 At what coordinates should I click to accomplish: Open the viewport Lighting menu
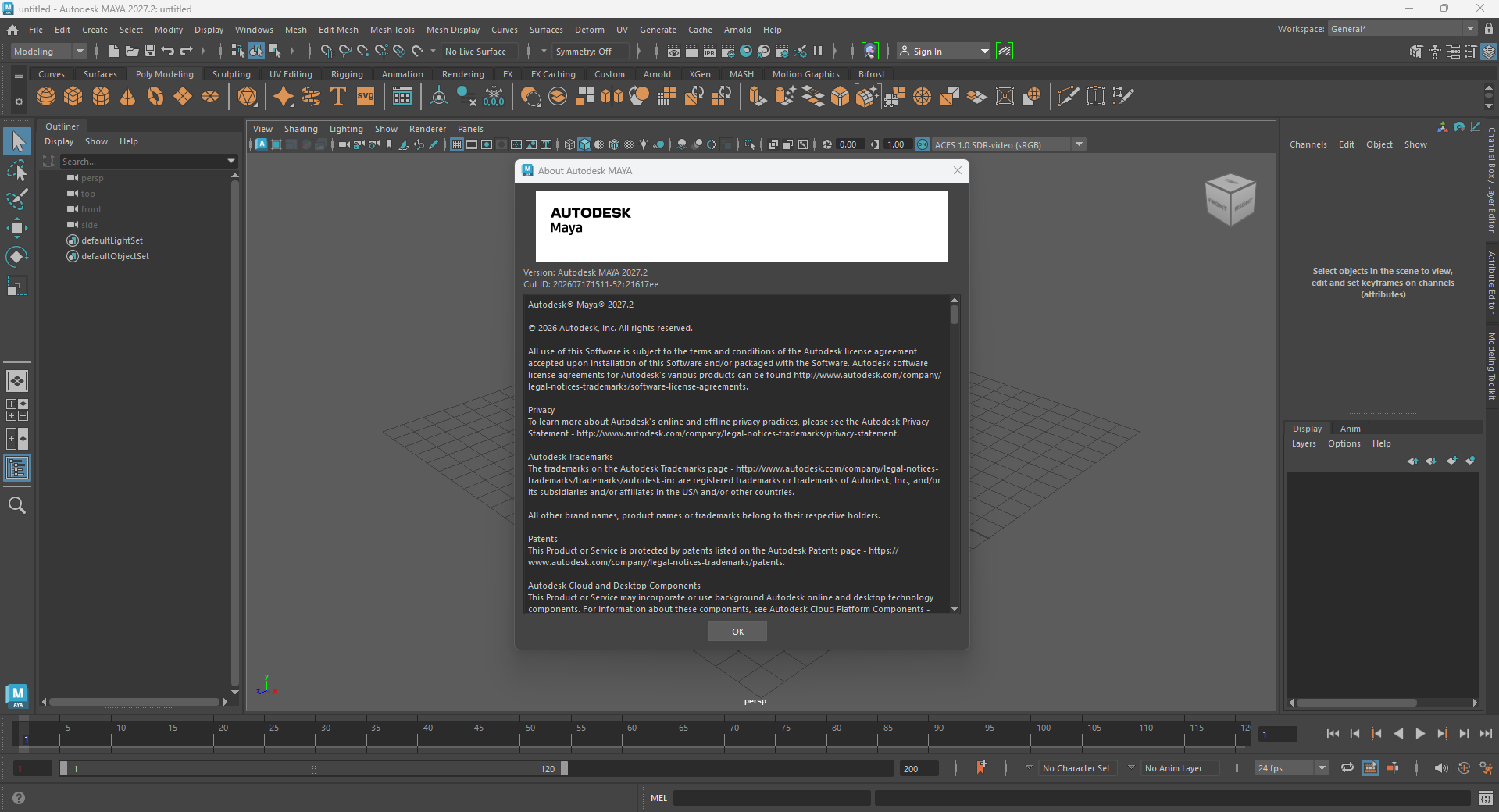point(346,129)
